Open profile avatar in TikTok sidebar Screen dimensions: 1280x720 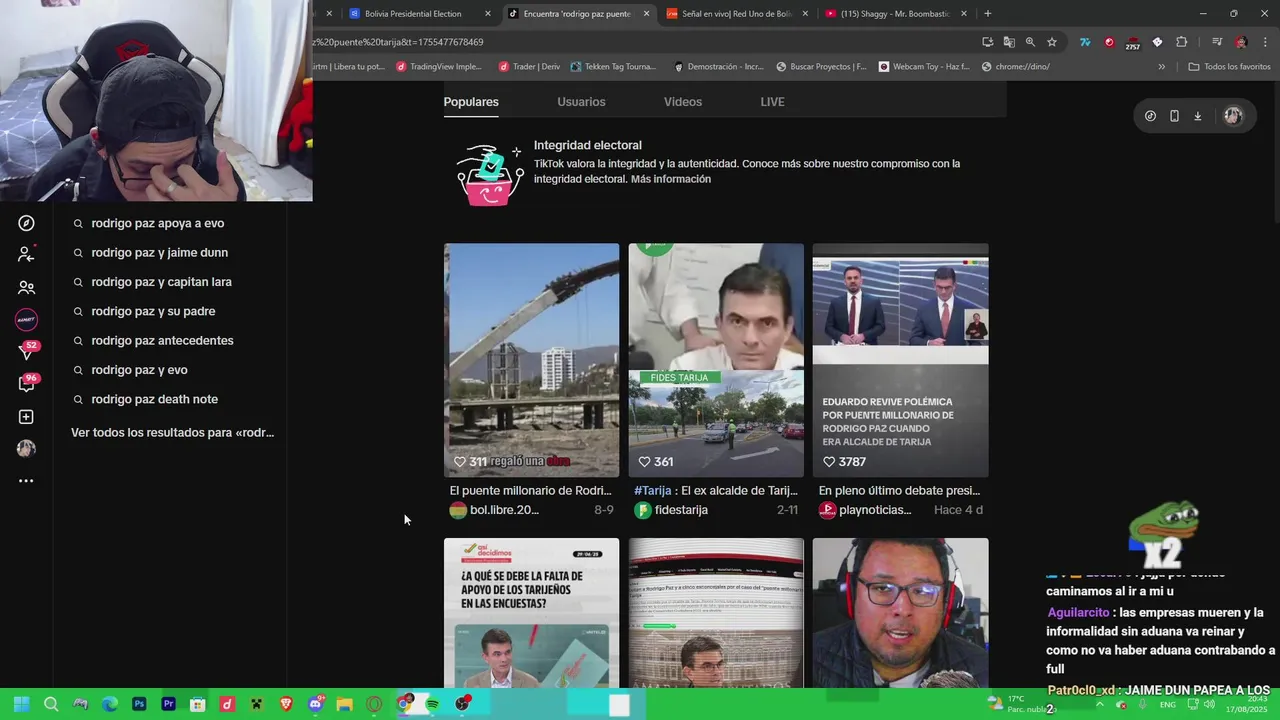pyautogui.click(x=26, y=449)
